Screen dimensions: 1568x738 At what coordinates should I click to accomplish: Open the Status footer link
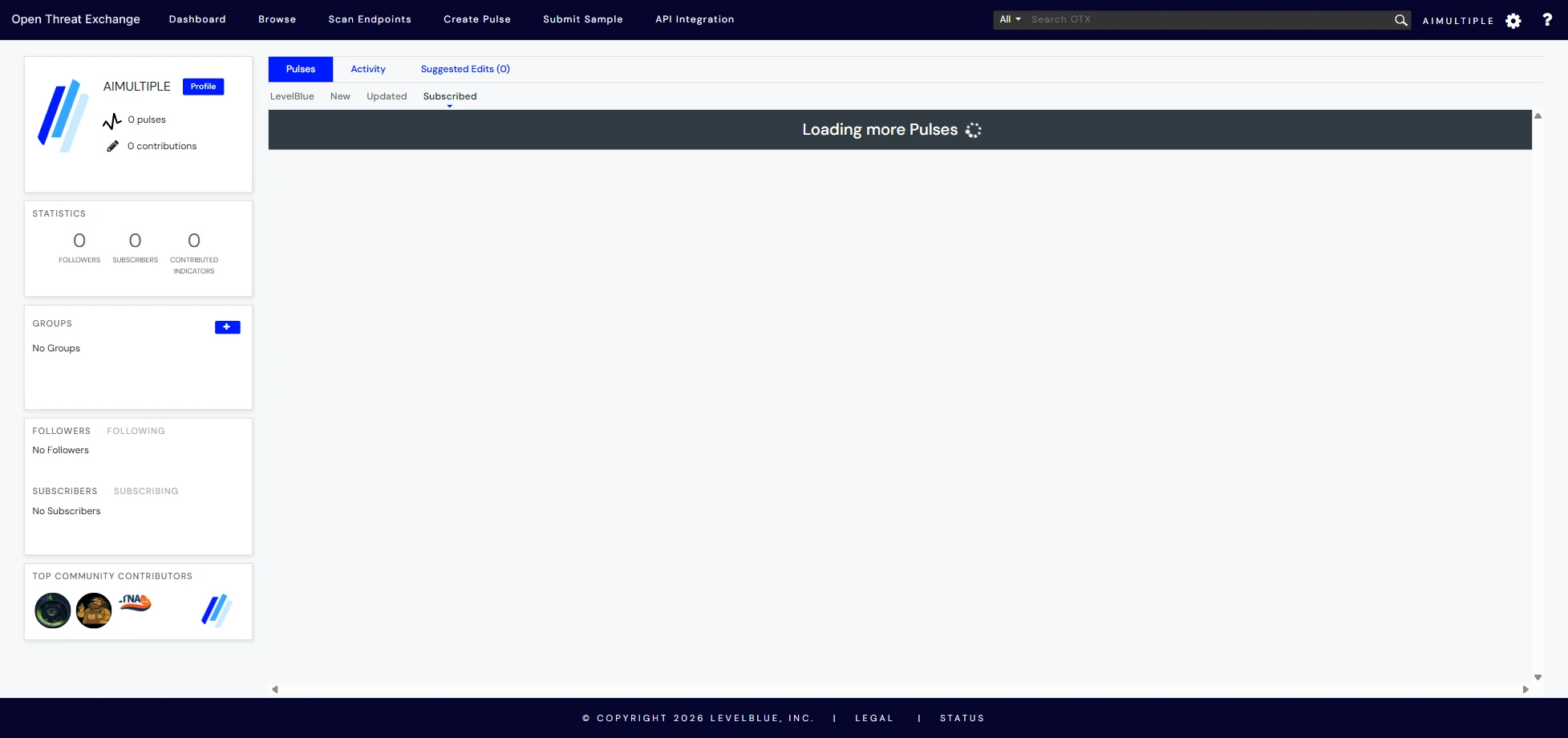click(x=962, y=718)
